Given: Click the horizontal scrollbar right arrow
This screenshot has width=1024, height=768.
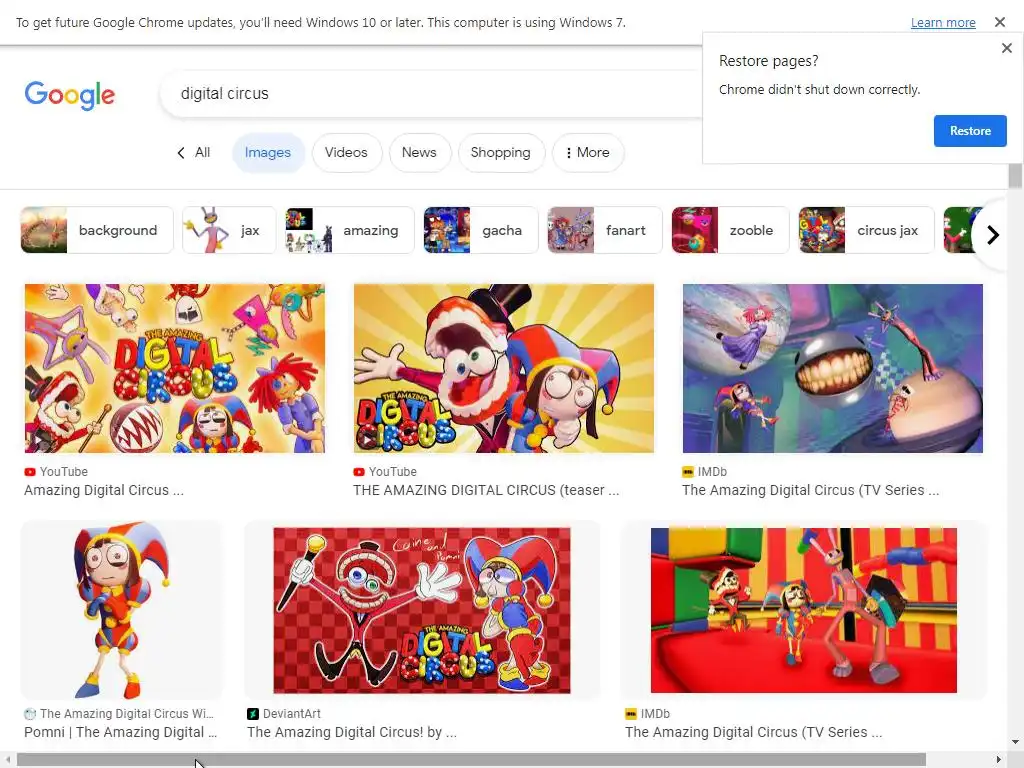Looking at the screenshot, I should click(x=999, y=760).
